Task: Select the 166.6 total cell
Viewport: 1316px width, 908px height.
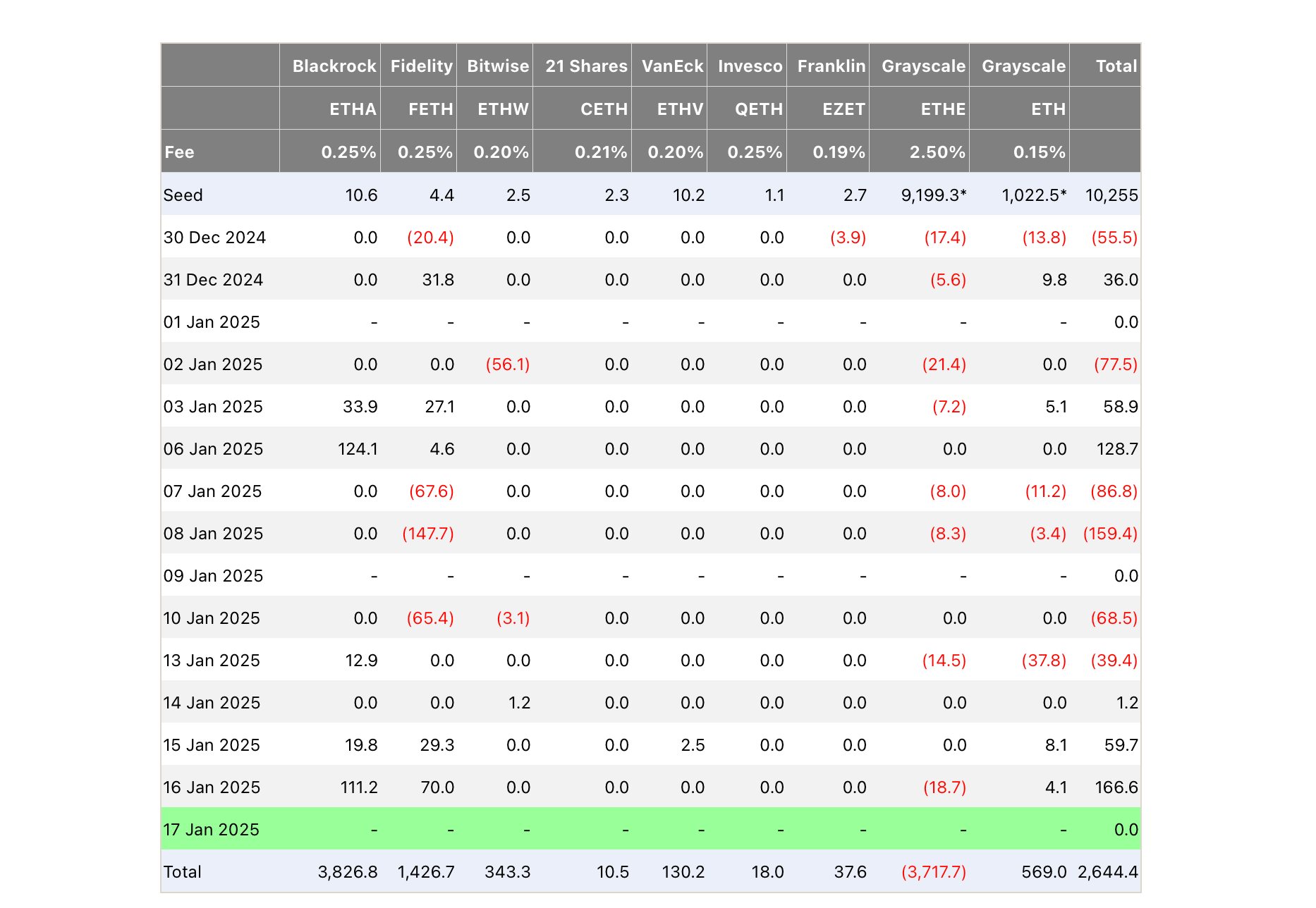Action: [1116, 787]
